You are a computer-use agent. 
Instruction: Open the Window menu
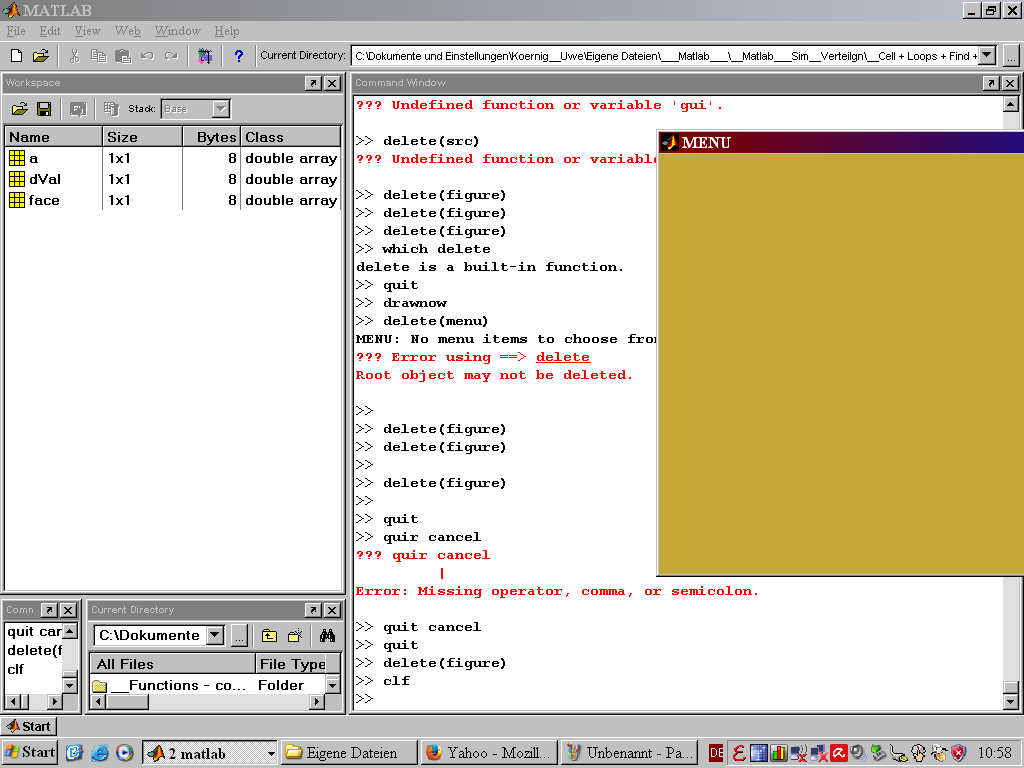[177, 31]
